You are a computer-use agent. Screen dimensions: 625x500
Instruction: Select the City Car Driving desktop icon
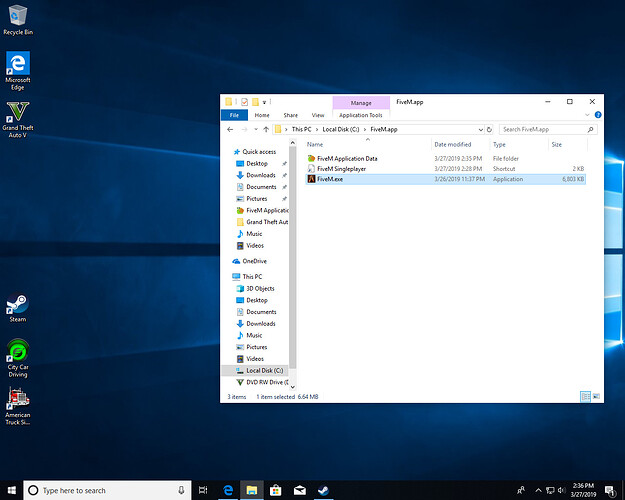tap(17, 352)
